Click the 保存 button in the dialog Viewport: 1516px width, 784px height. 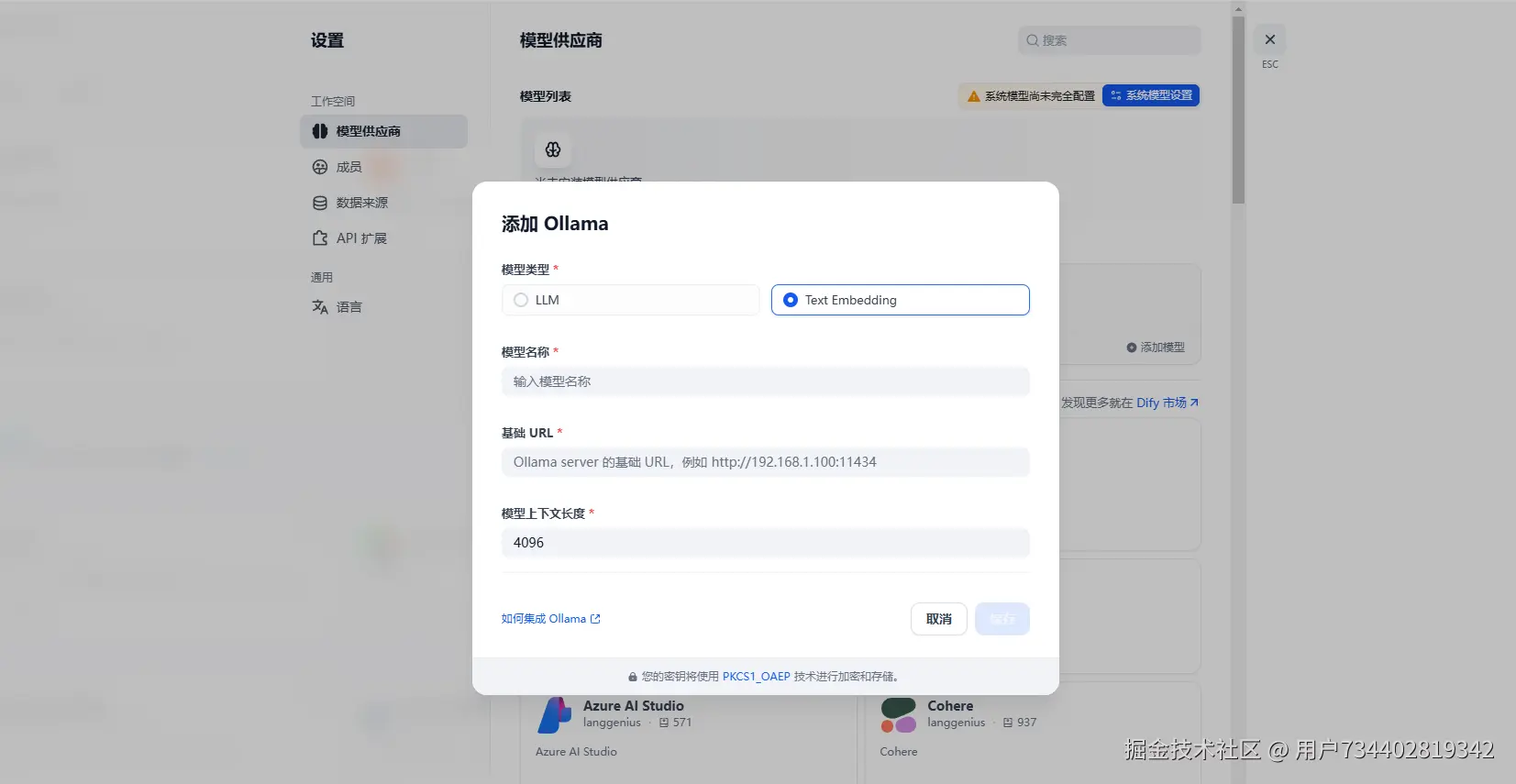[x=1002, y=619]
